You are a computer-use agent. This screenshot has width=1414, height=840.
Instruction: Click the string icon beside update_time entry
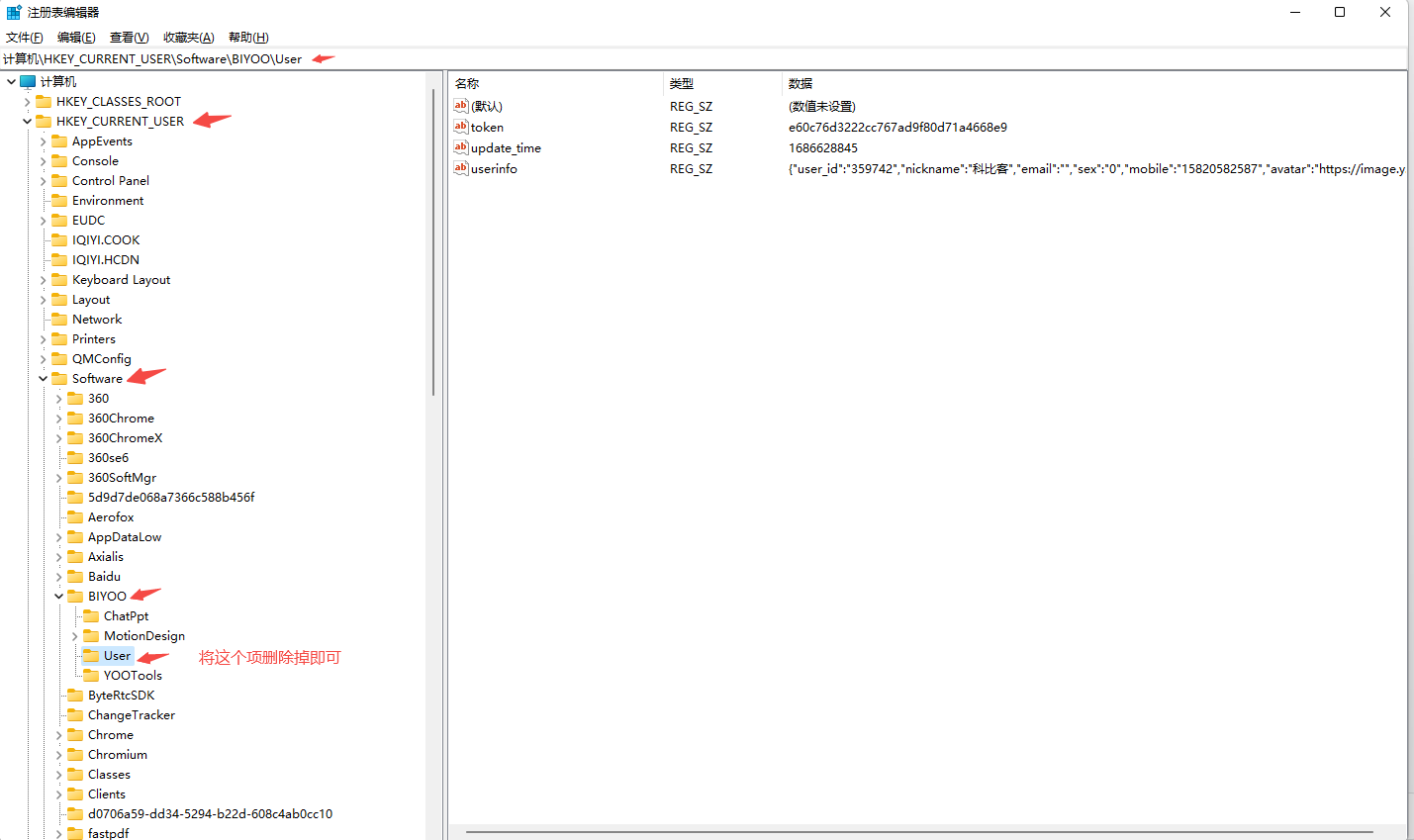(461, 147)
